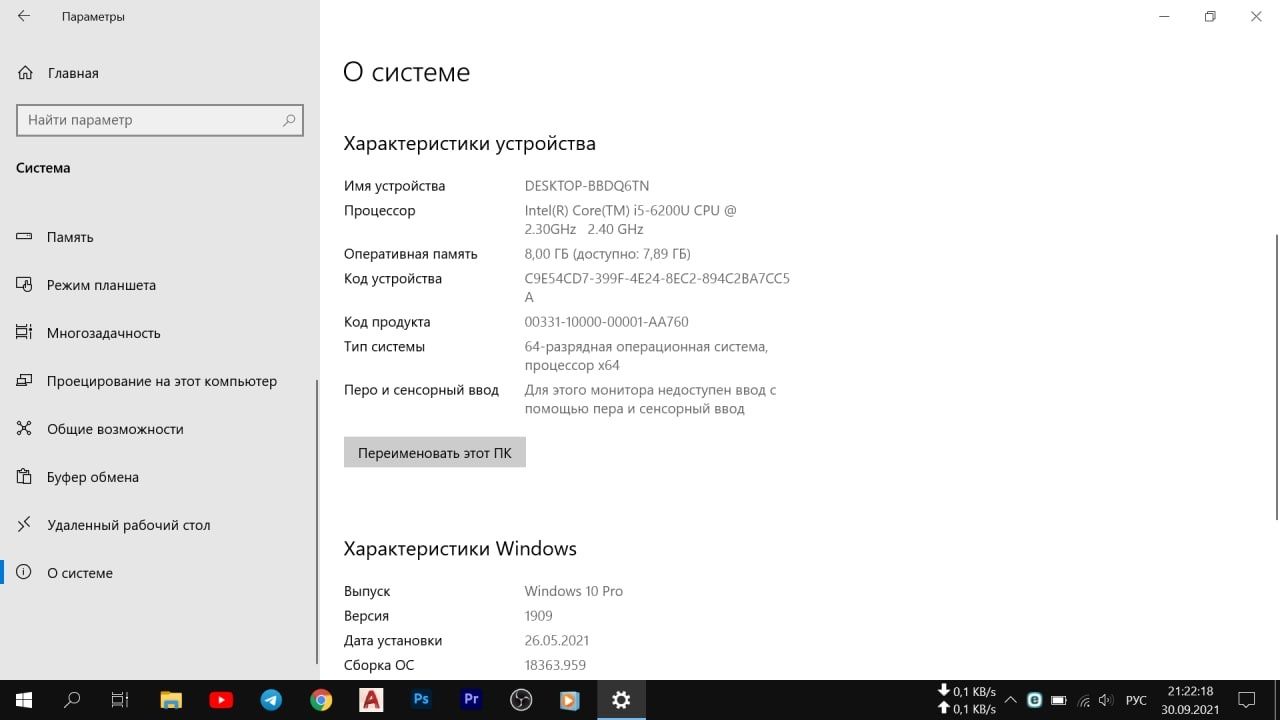The height and width of the screenshot is (720, 1280).
Task: Open Удаленный рабочий стол settings
Action: (x=158, y=525)
